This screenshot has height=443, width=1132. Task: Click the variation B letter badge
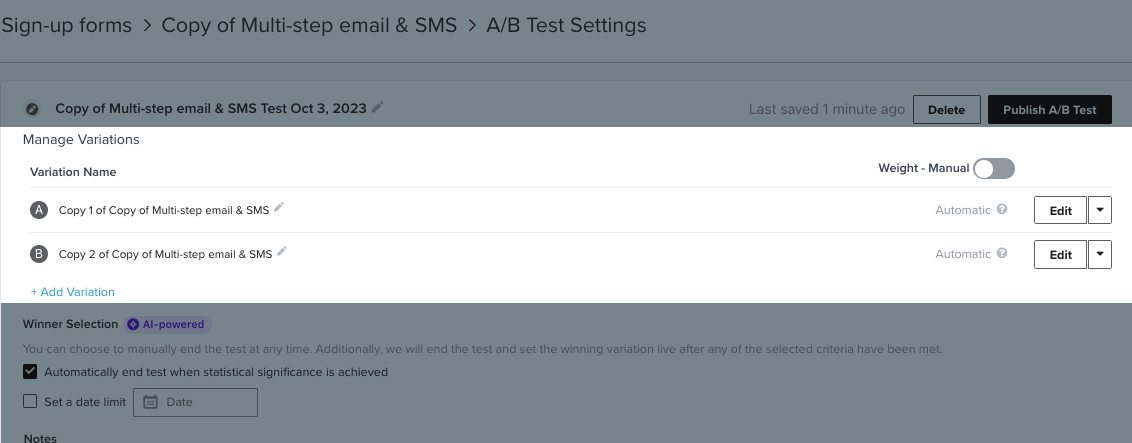click(39, 254)
